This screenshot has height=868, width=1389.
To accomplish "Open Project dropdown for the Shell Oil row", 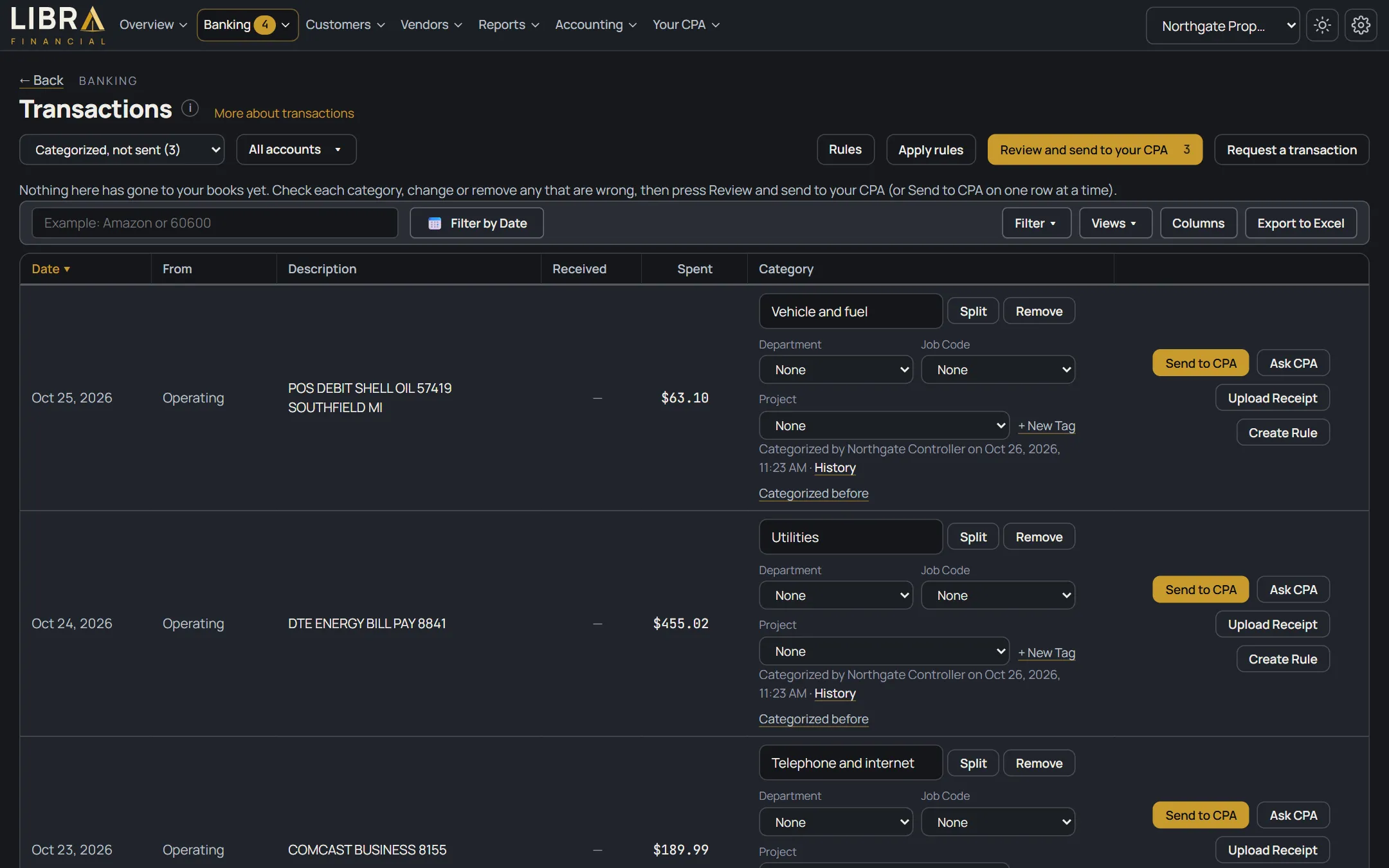I will 884,426.
